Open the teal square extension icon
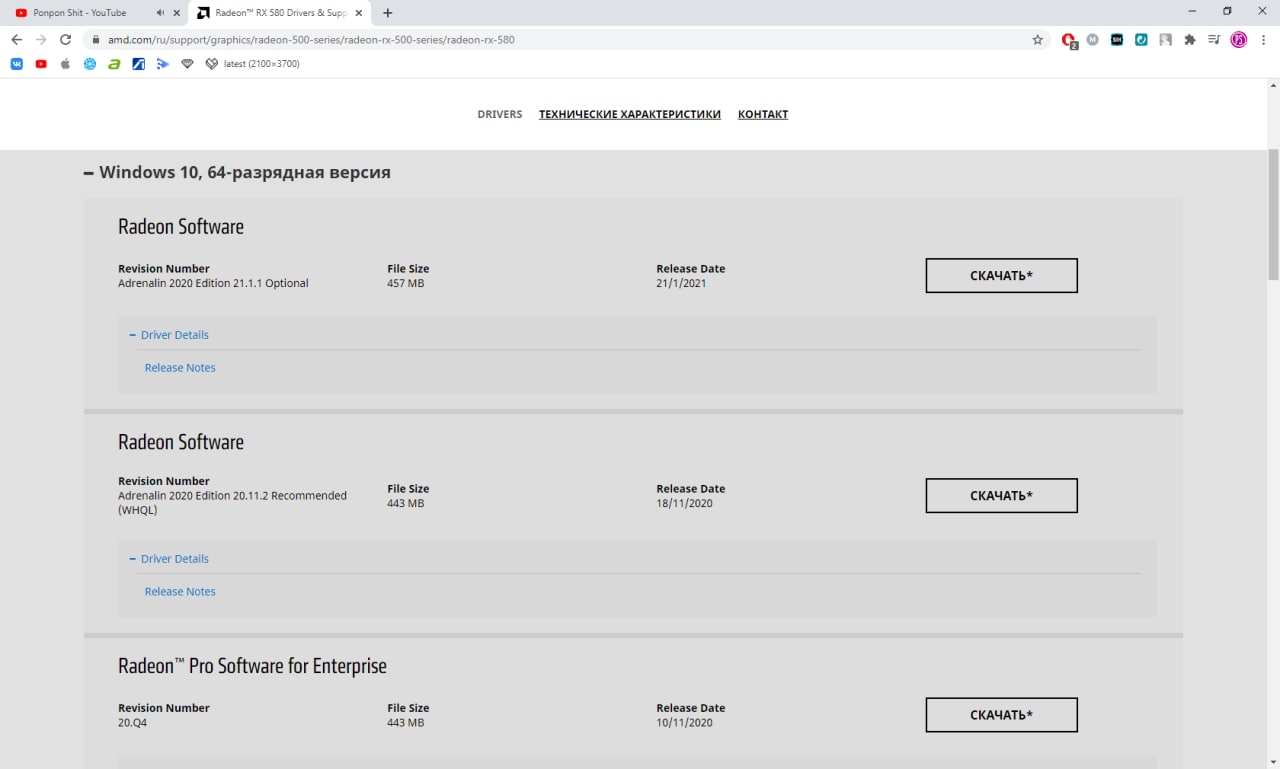 pyautogui.click(x=1141, y=40)
